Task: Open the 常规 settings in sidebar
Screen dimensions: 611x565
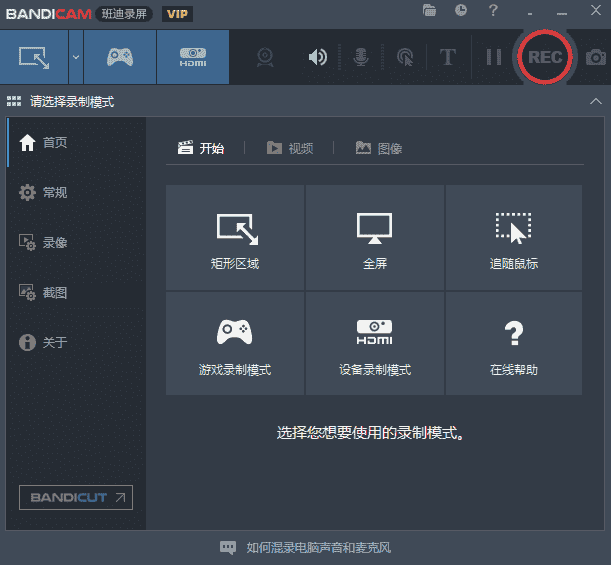Action: tap(55, 192)
